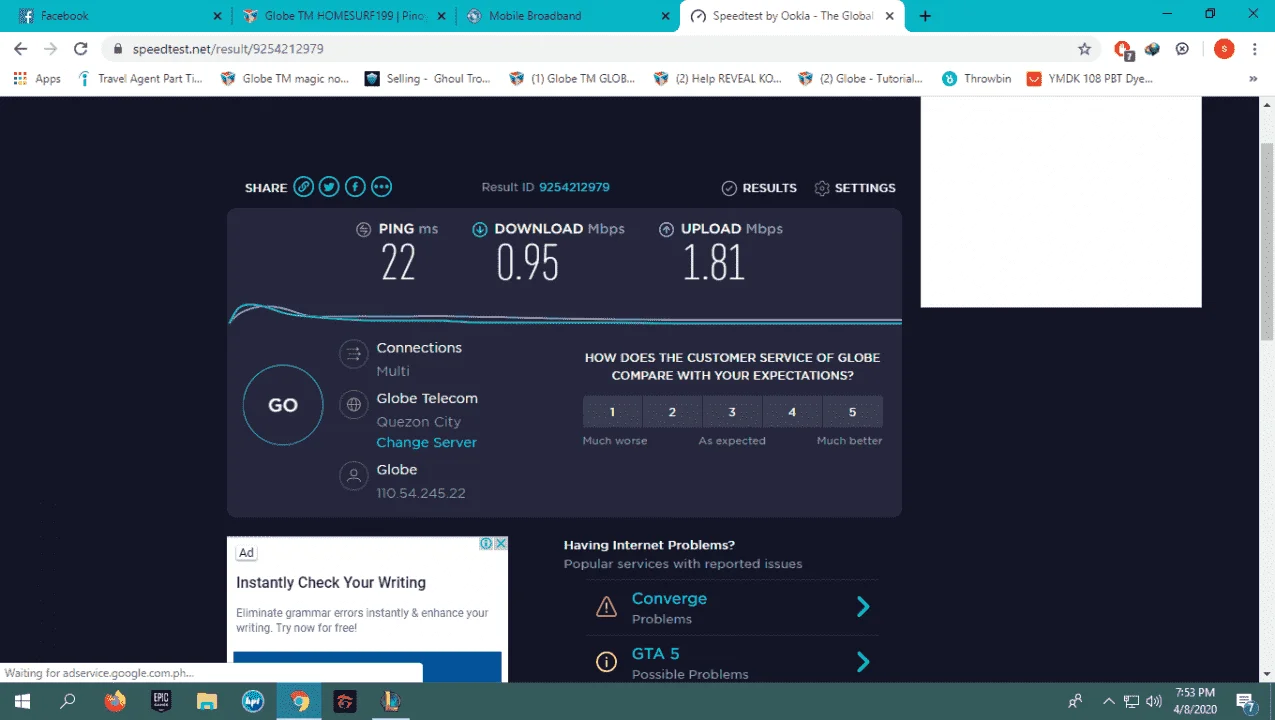Open the Results page
The width and height of the screenshot is (1275, 720).
coord(759,188)
